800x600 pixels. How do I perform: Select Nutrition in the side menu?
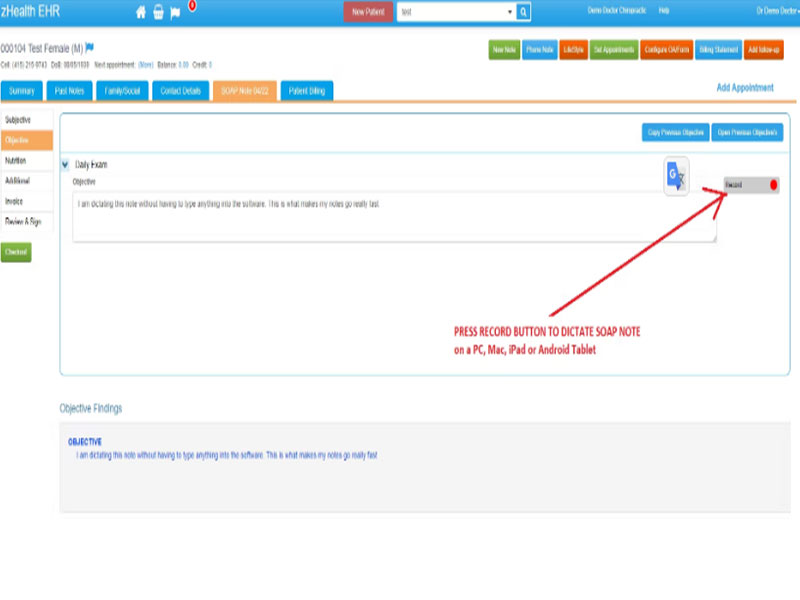[27, 161]
